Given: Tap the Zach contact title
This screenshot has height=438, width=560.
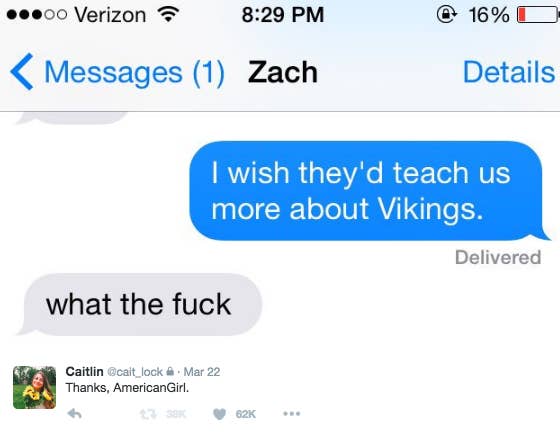Looking at the screenshot, I should pos(283,72).
